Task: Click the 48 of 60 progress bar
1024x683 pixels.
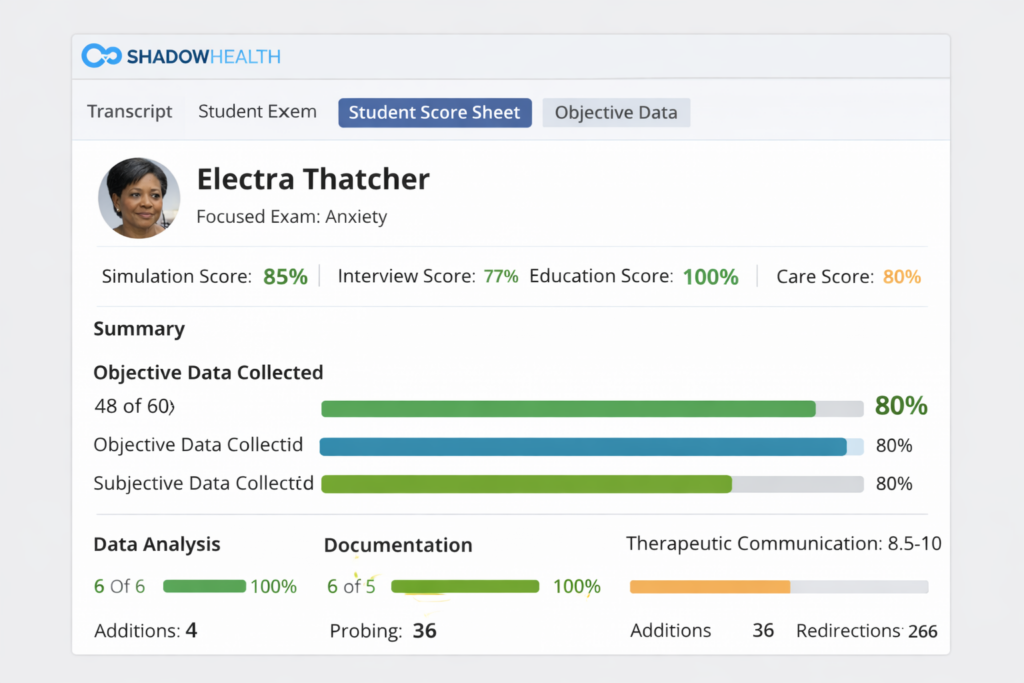Action: pos(591,408)
